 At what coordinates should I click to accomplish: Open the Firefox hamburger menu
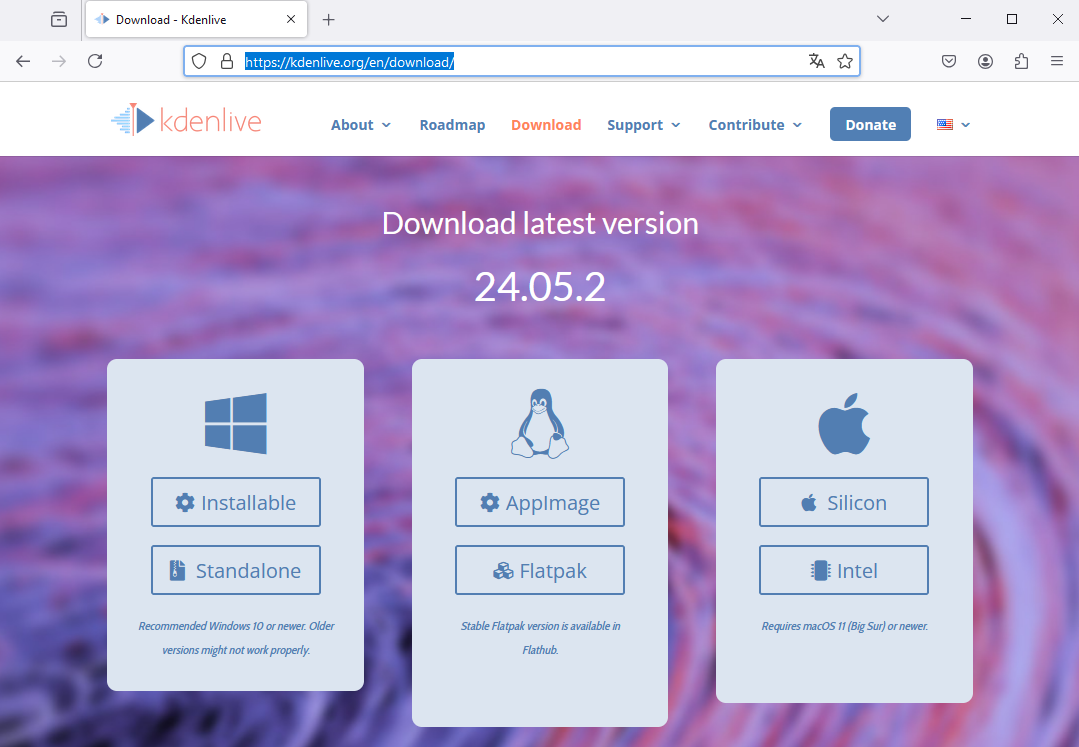(1057, 61)
